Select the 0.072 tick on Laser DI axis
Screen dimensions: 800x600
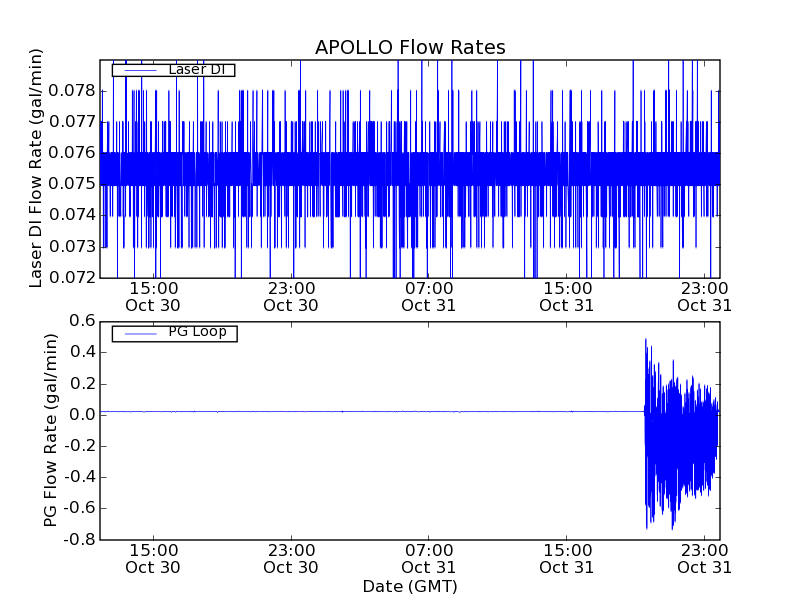click(72, 278)
